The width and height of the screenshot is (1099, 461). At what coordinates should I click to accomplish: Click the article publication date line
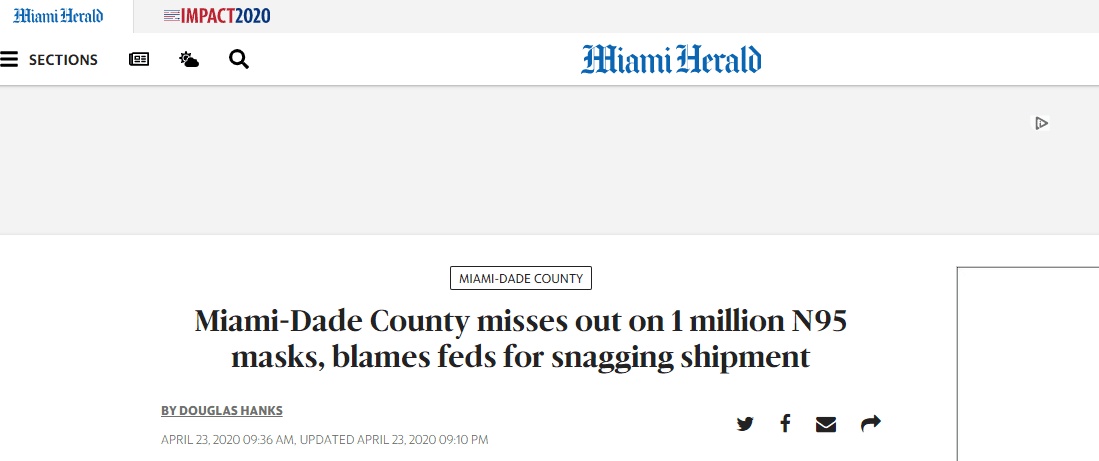tap(324, 439)
